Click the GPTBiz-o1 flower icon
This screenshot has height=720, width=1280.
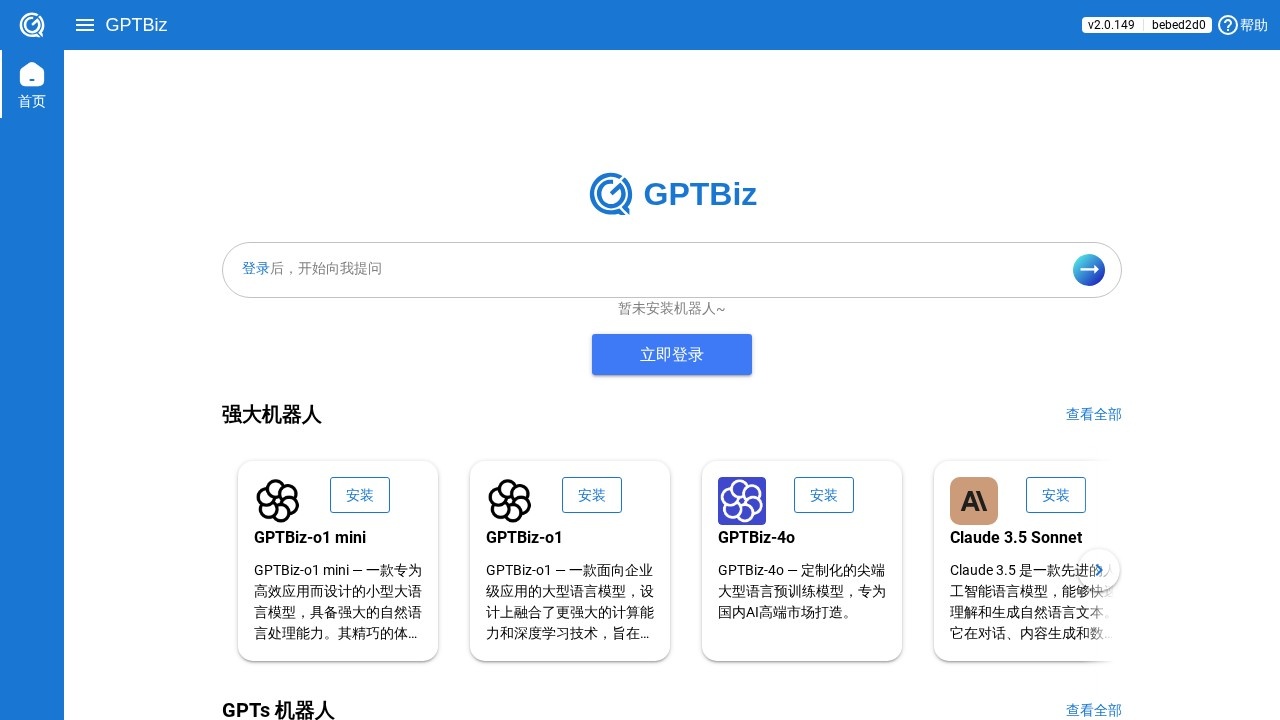510,501
